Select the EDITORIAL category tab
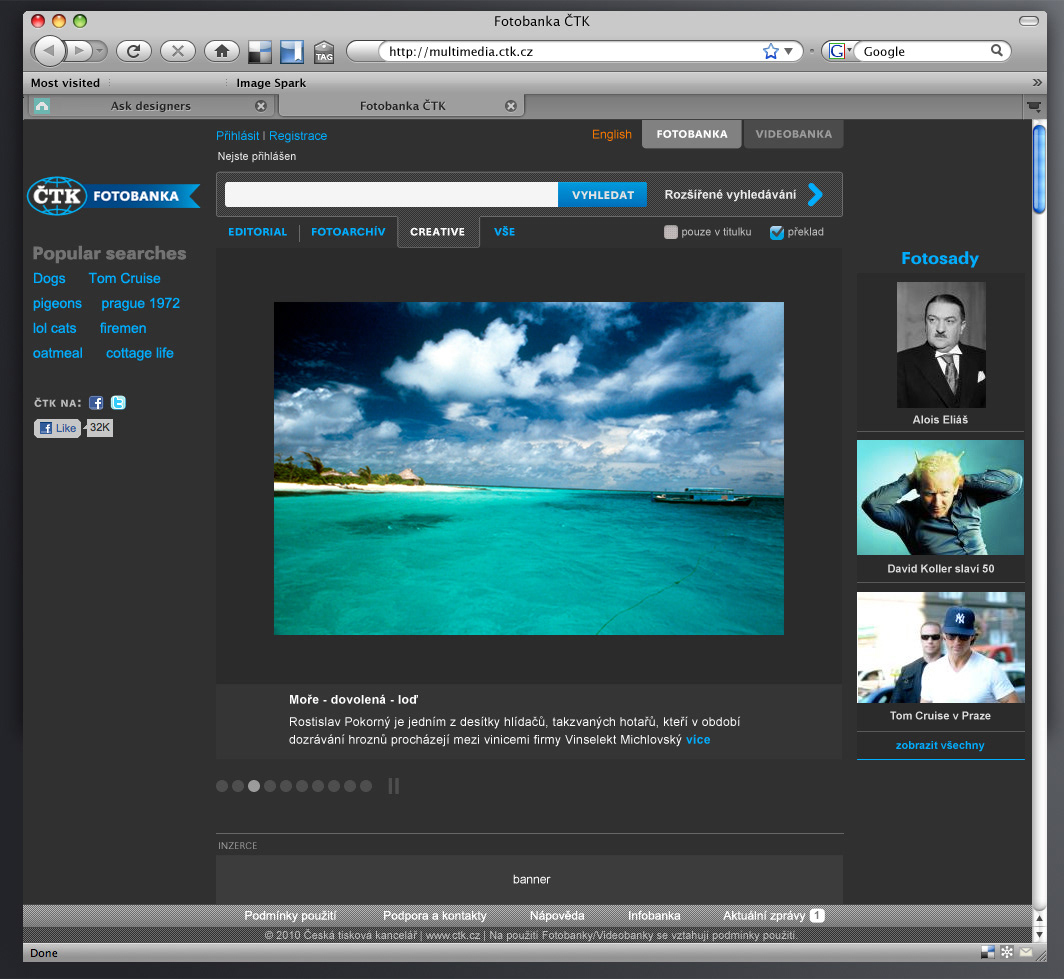This screenshot has height=979, width=1064. pyautogui.click(x=258, y=232)
